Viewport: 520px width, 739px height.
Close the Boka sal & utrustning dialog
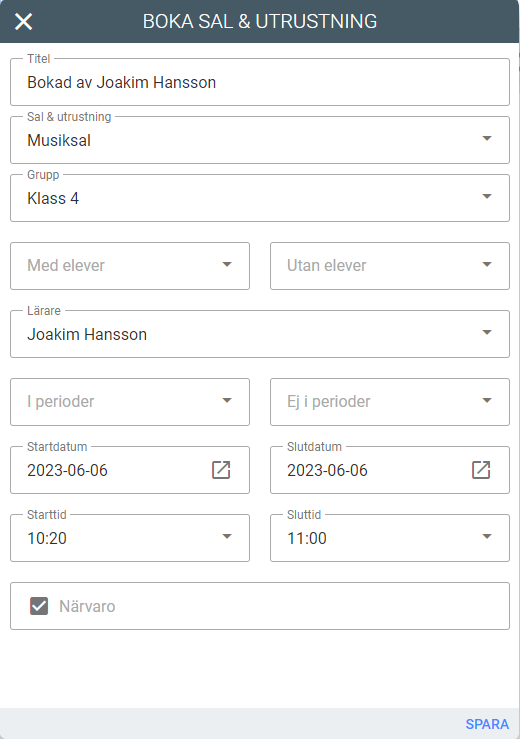point(24,22)
